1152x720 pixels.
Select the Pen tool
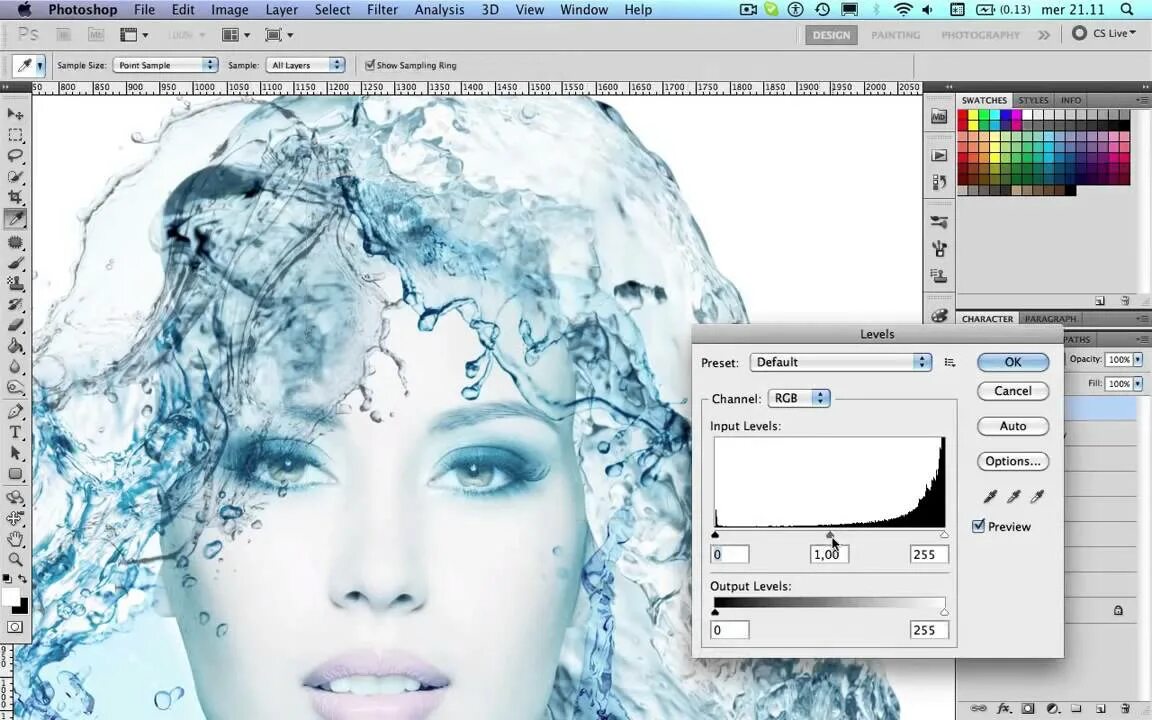15,411
